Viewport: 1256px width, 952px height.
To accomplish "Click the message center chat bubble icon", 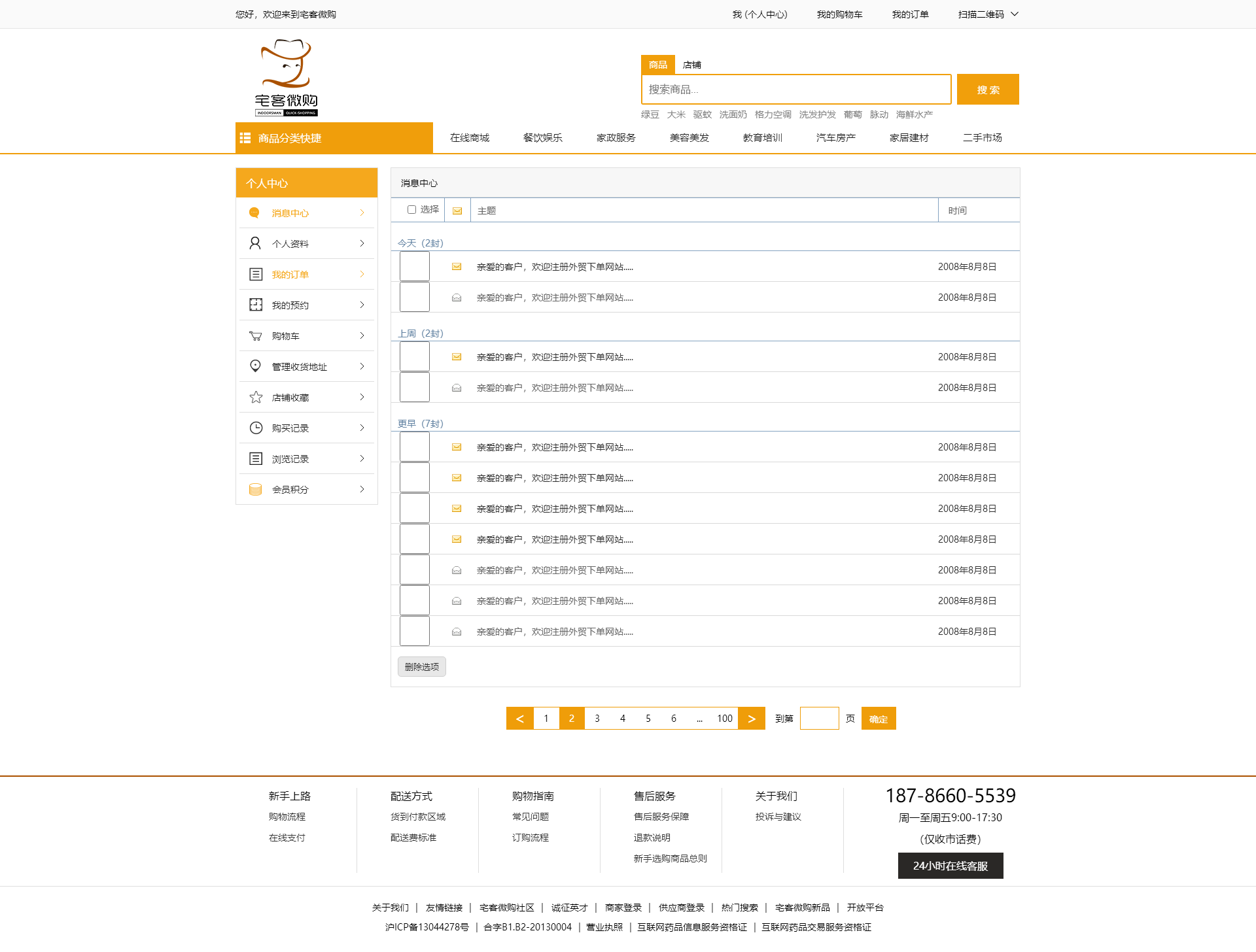I will (x=254, y=212).
